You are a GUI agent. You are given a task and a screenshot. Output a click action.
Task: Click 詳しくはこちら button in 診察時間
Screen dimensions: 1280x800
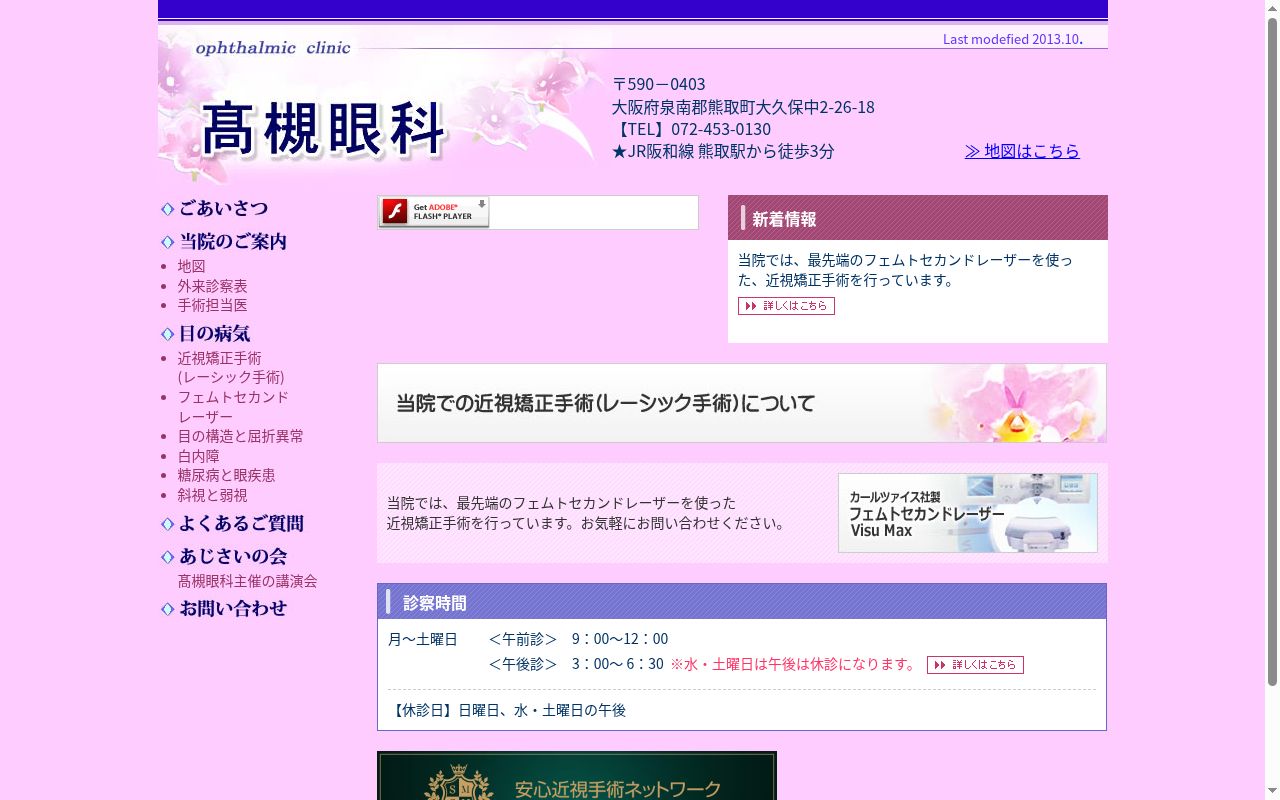(975, 665)
